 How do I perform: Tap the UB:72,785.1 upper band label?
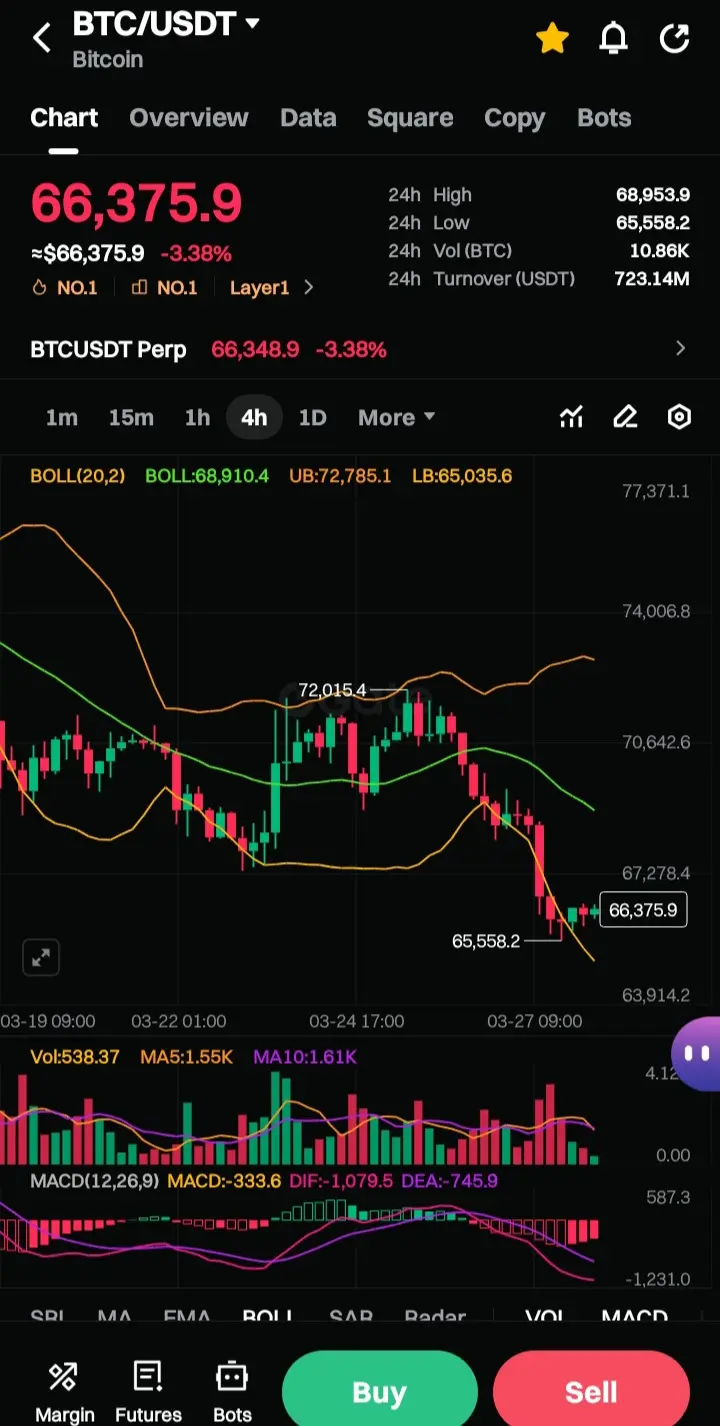[x=340, y=476]
